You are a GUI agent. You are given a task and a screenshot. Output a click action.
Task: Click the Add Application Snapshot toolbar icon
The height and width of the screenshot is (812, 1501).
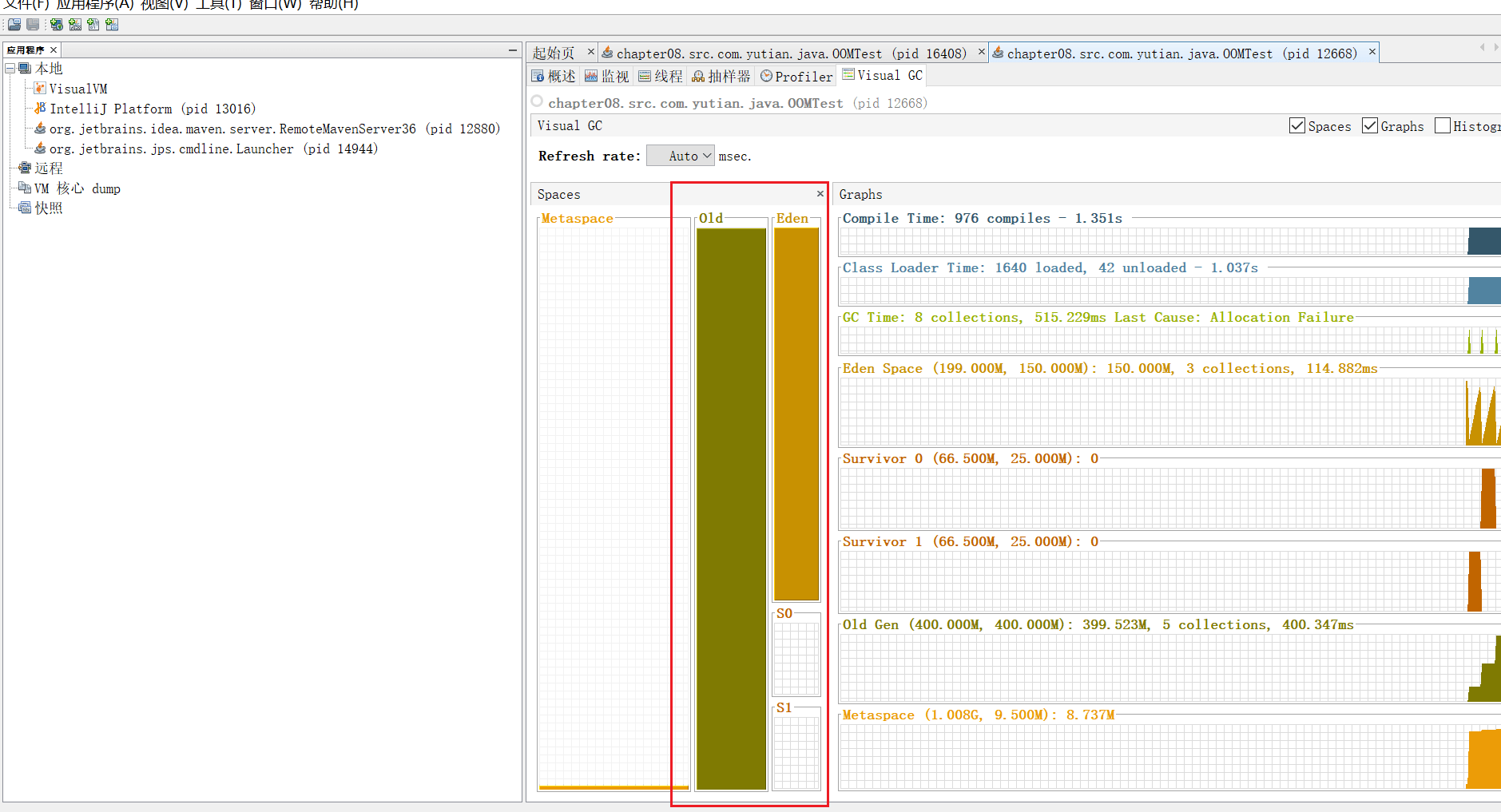[112, 25]
